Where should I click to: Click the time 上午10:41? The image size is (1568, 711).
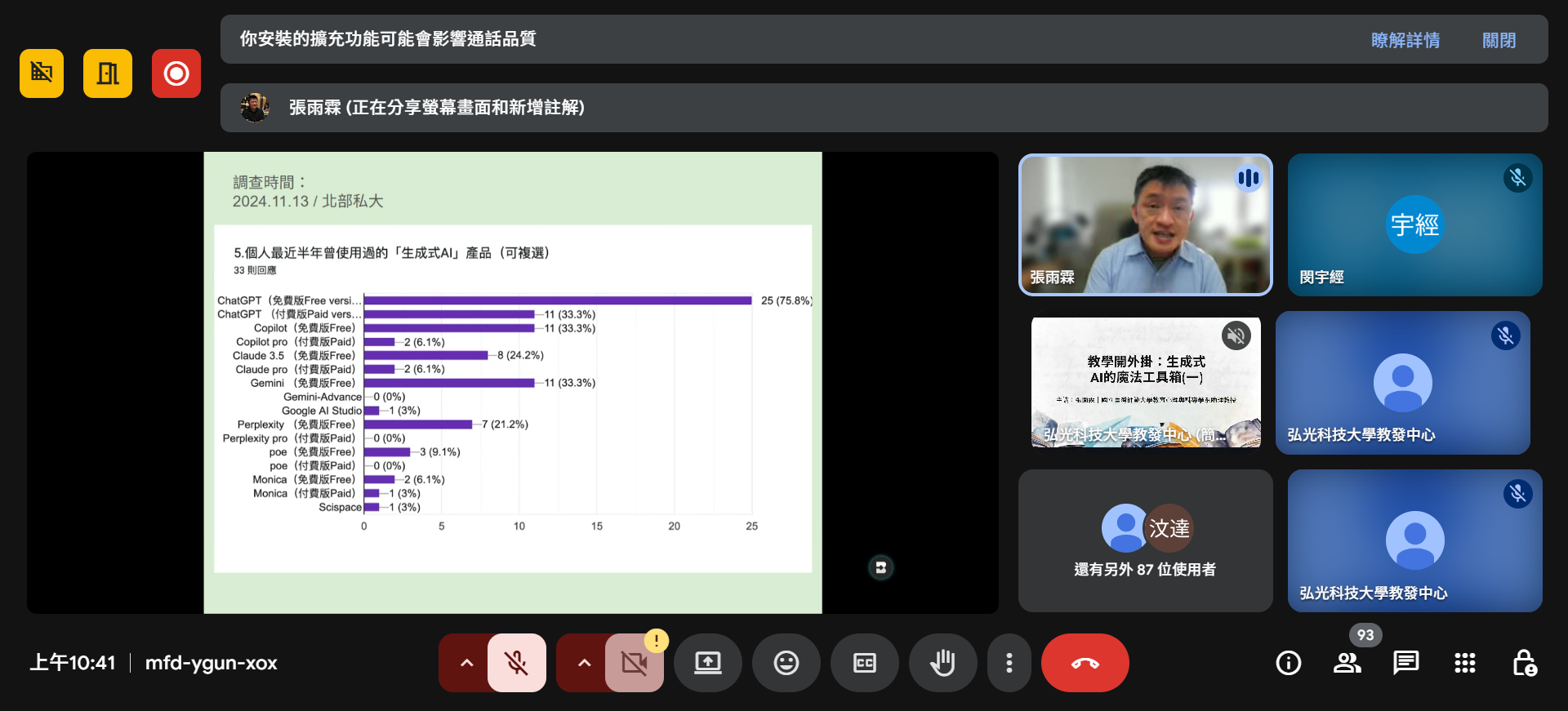(x=73, y=663)
